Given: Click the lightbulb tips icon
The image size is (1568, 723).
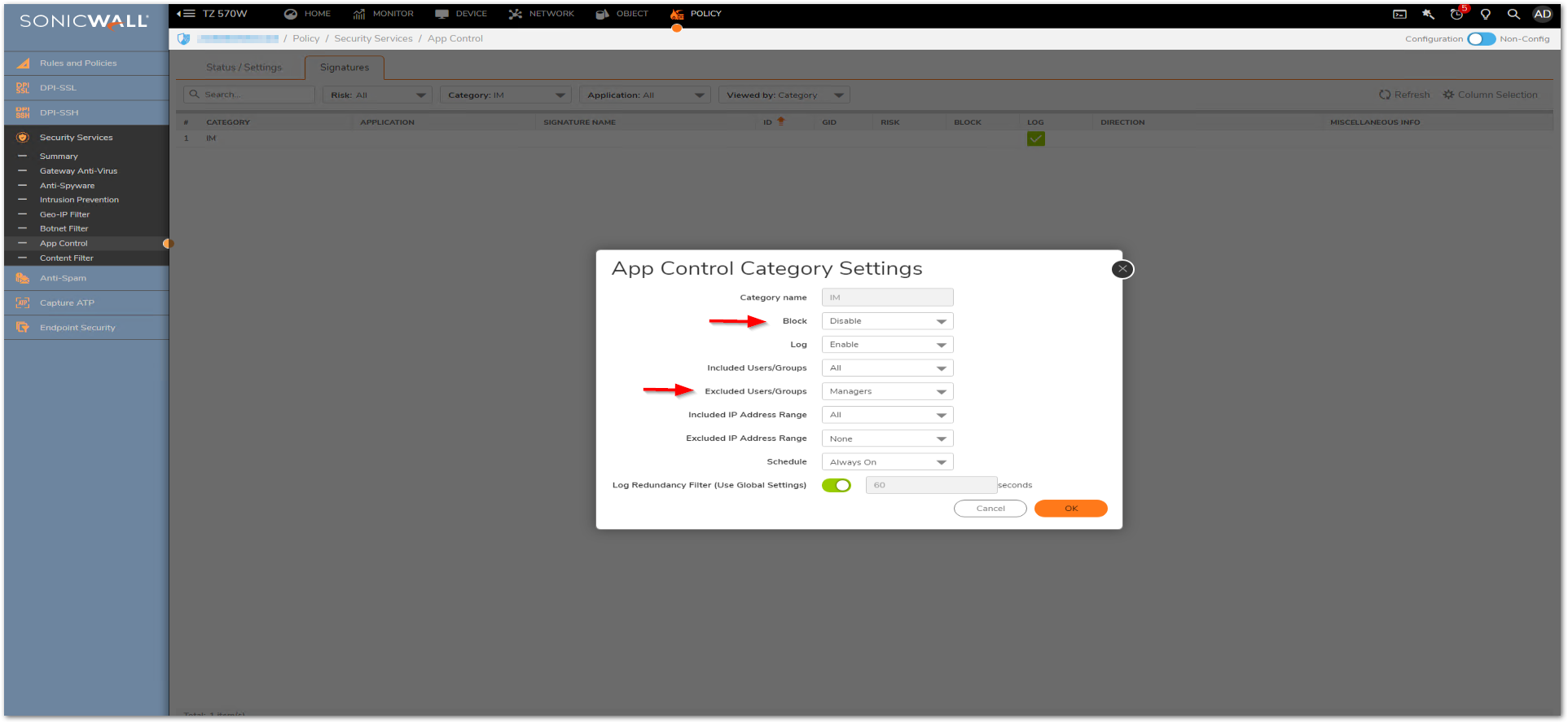Looking at the screenshot, I should coord(1486,14).
